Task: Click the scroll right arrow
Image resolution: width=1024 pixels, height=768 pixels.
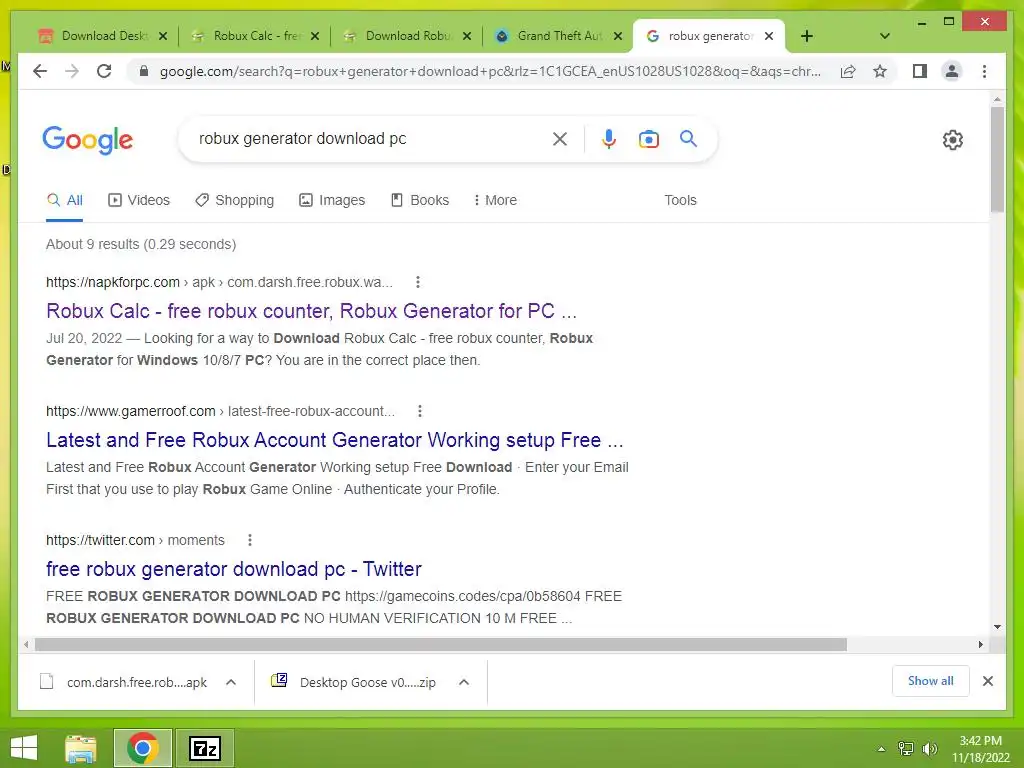Action: [981, 645]
